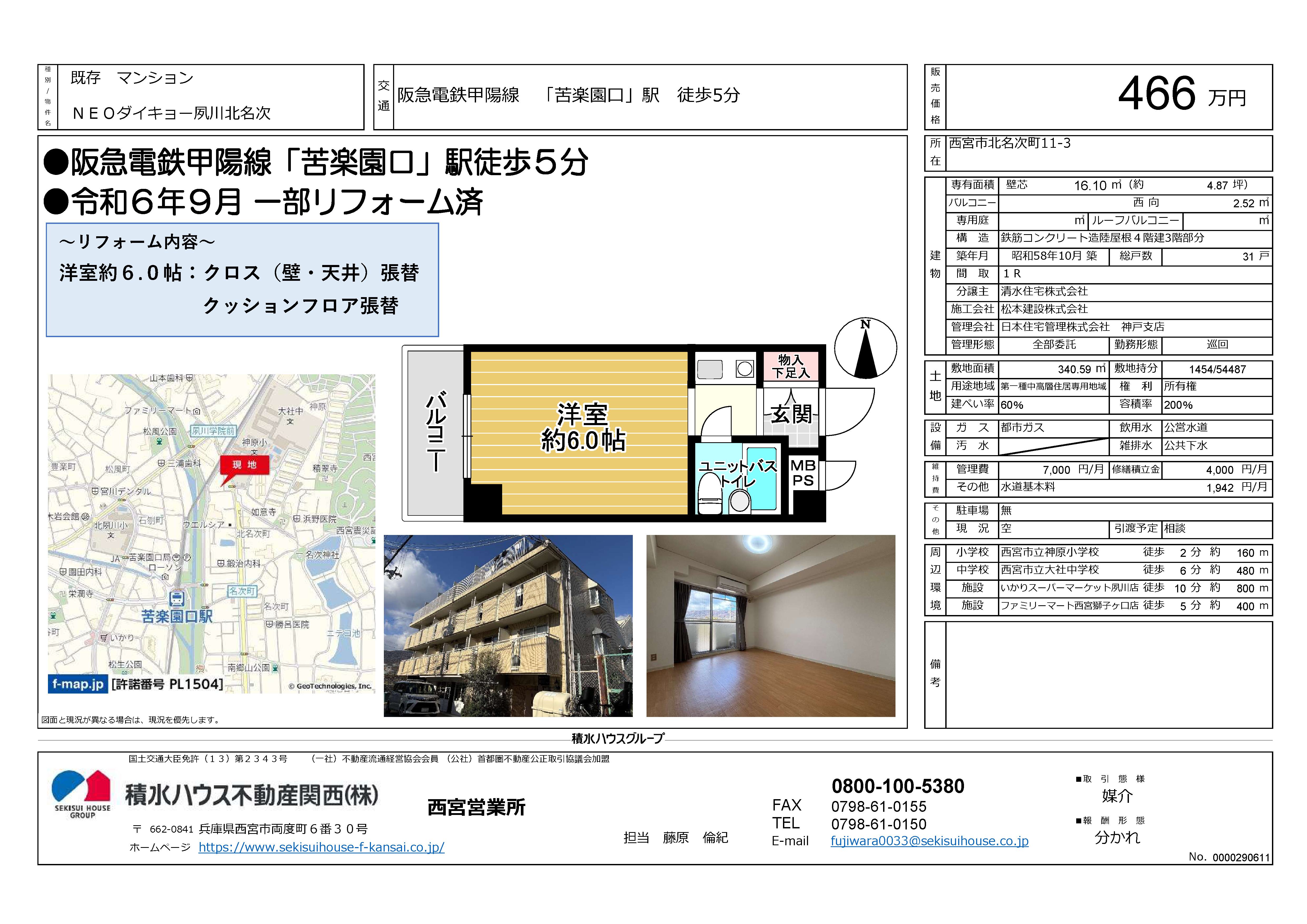
Task: Click the f-map.jp logo badge
Action: coord(77,684)
